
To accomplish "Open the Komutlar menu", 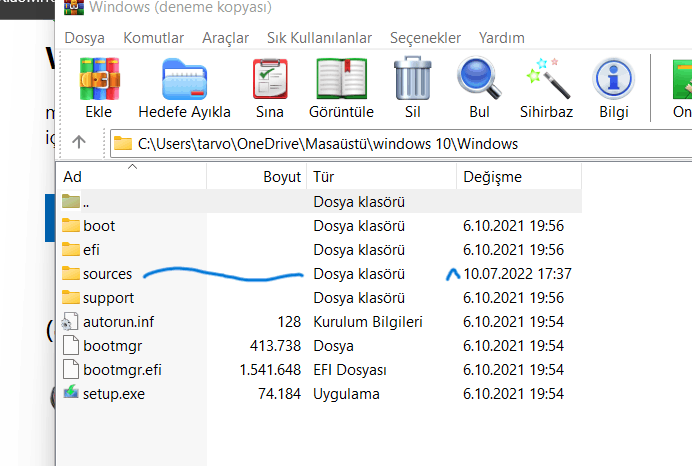I will pyautogui.click(x=153, y=38).
